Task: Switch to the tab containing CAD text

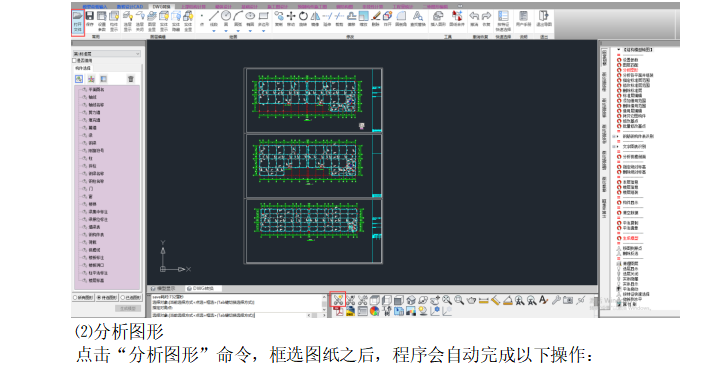Action: pos(130,6)
